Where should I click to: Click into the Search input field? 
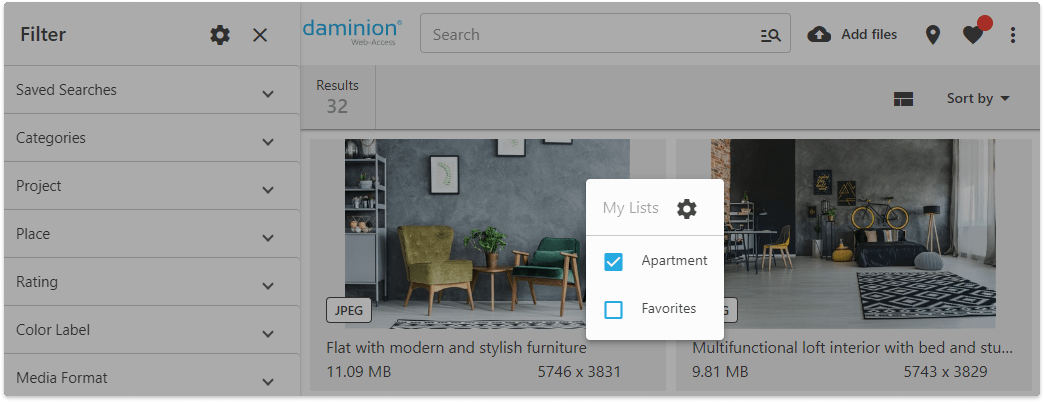point(590,34)
